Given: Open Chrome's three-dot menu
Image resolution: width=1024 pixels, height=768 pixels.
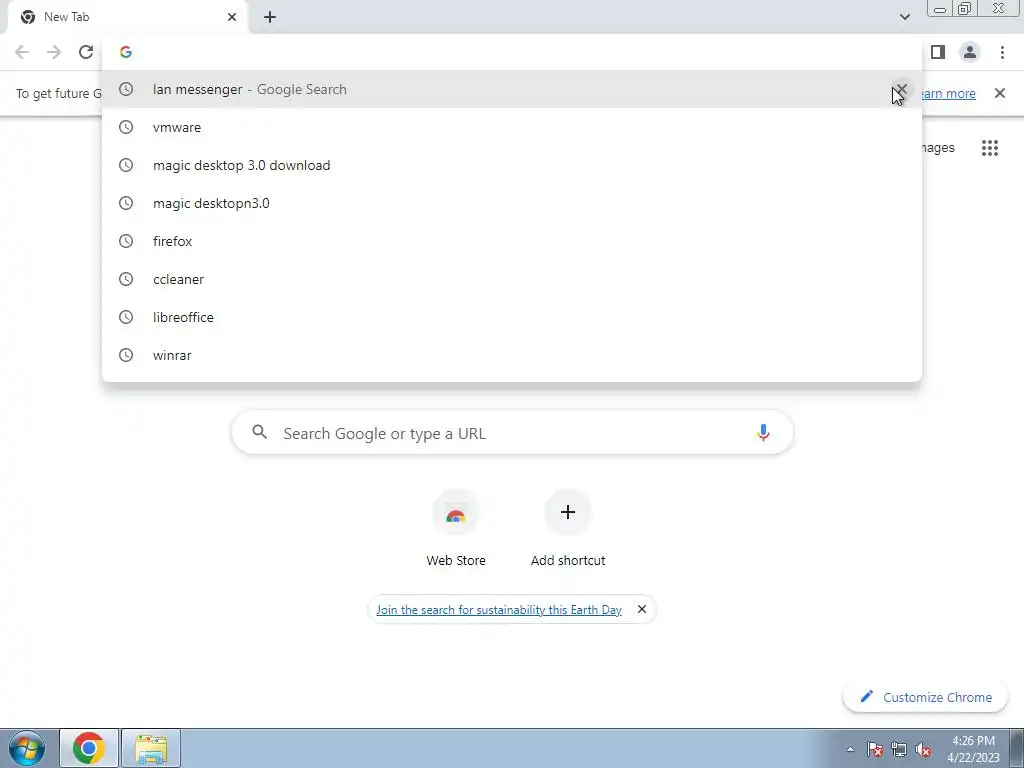Looking at the screenshot, I should tap(1002, 52).
